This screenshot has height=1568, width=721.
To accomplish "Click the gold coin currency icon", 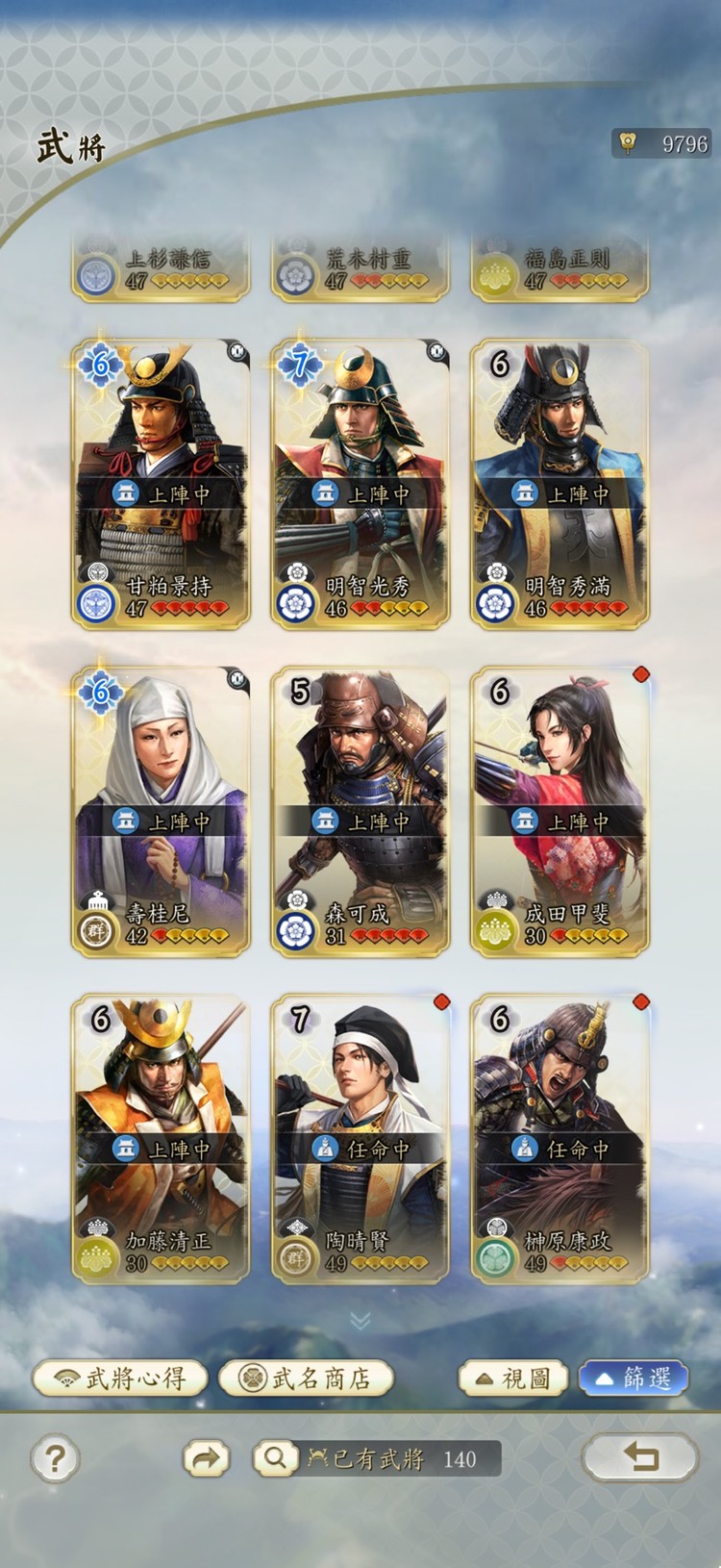I will click(628, 144).
